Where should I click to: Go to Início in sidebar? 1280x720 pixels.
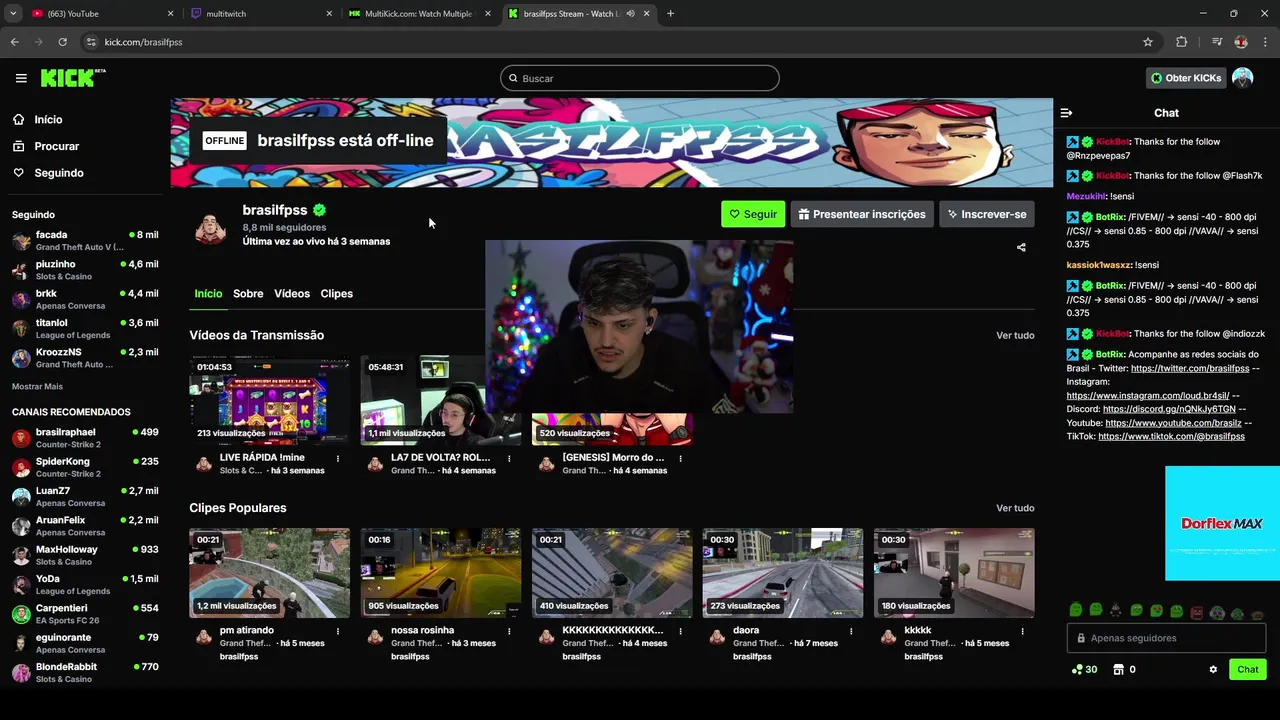(x=48, y=120)
